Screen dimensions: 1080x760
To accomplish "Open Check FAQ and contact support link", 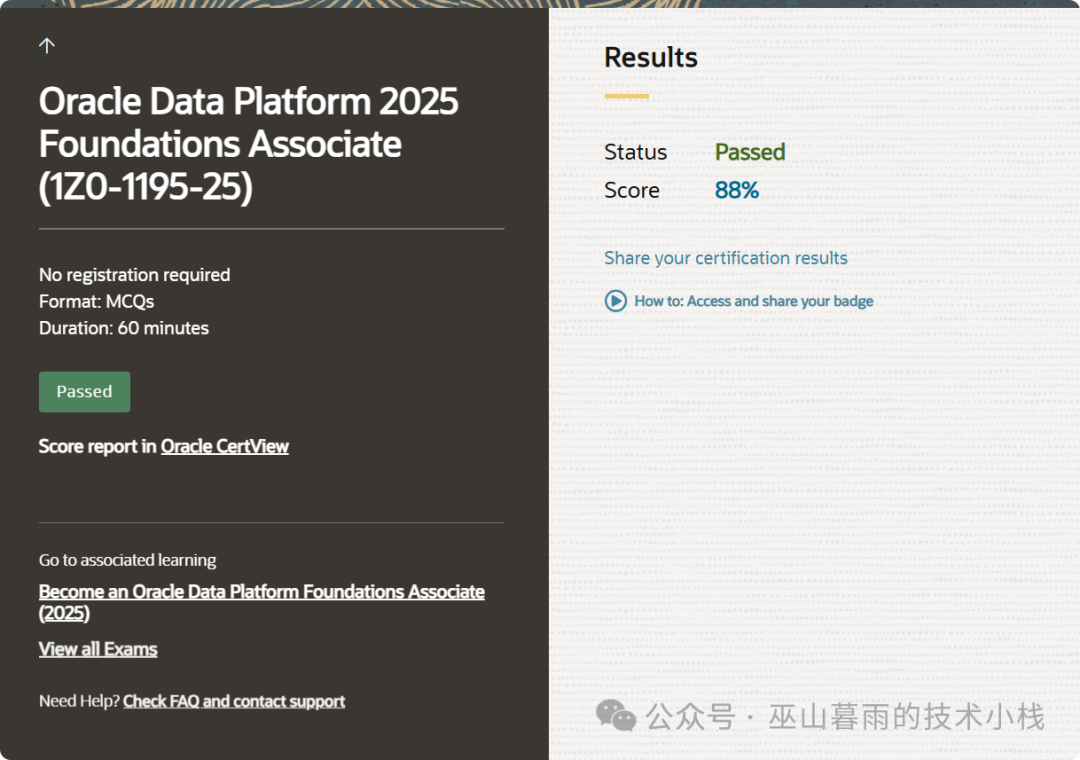I will click(234, 701).
